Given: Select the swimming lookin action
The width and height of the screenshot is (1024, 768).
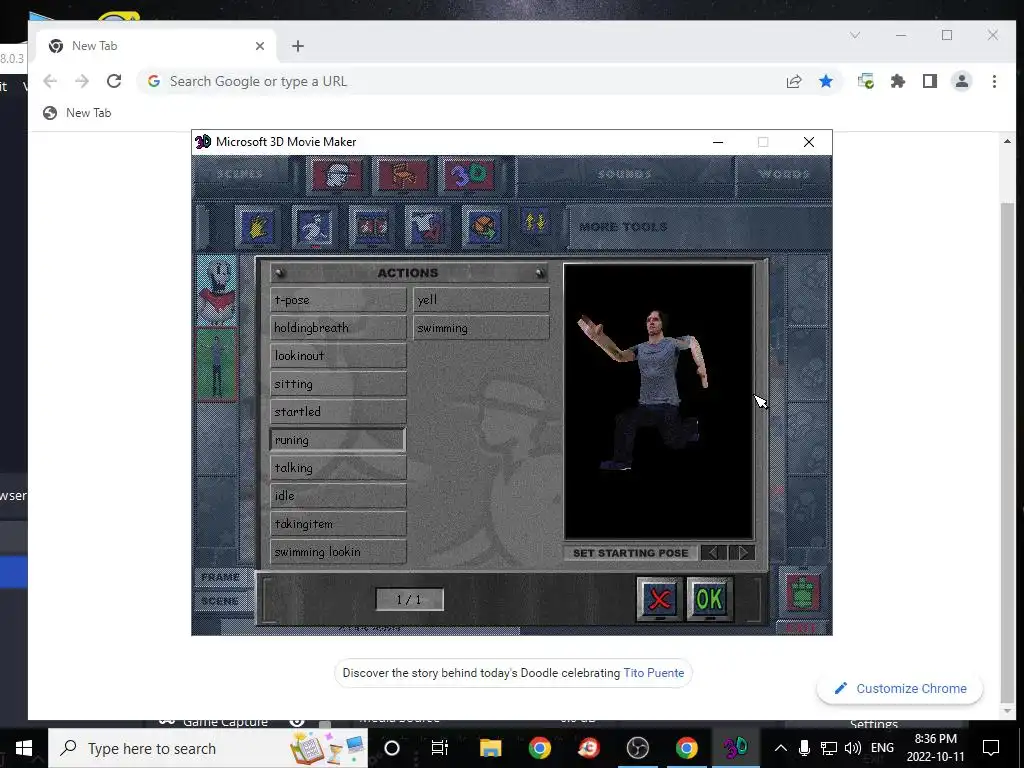Looking at the screenshot, I should pyautogui.click(x=338, y=552).
